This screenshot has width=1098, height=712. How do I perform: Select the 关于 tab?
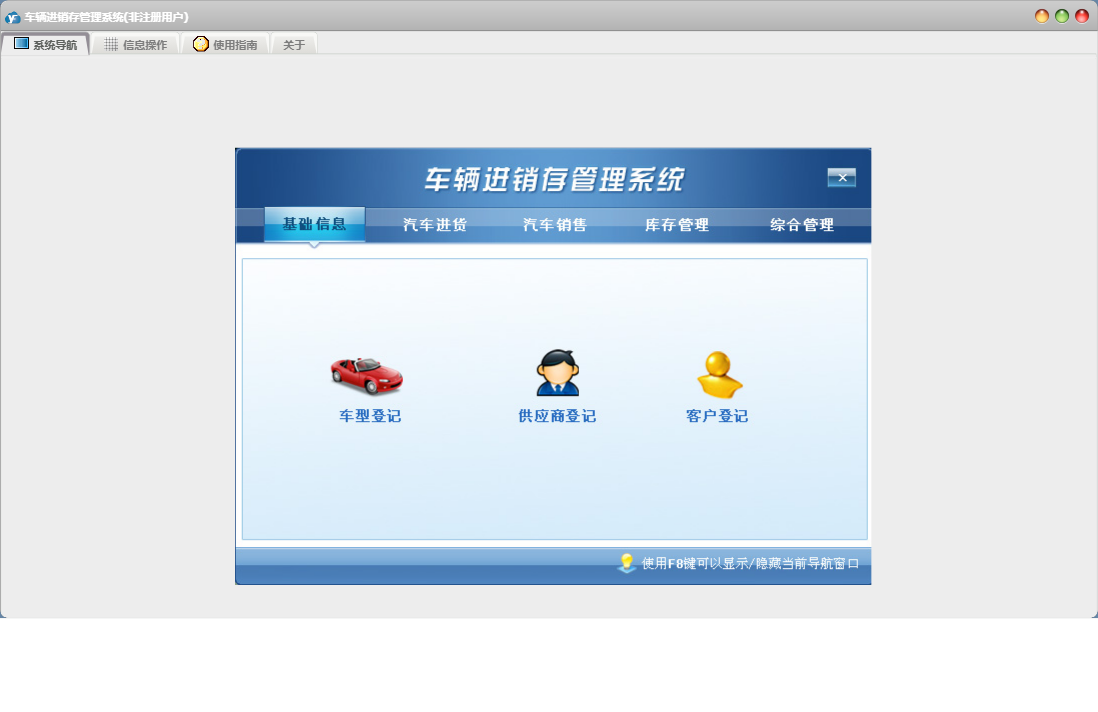tap(294, 45)
